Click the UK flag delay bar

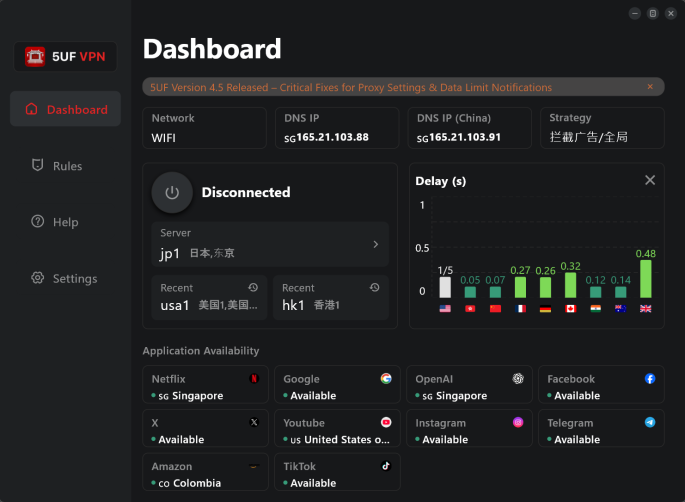coord(645,278)
